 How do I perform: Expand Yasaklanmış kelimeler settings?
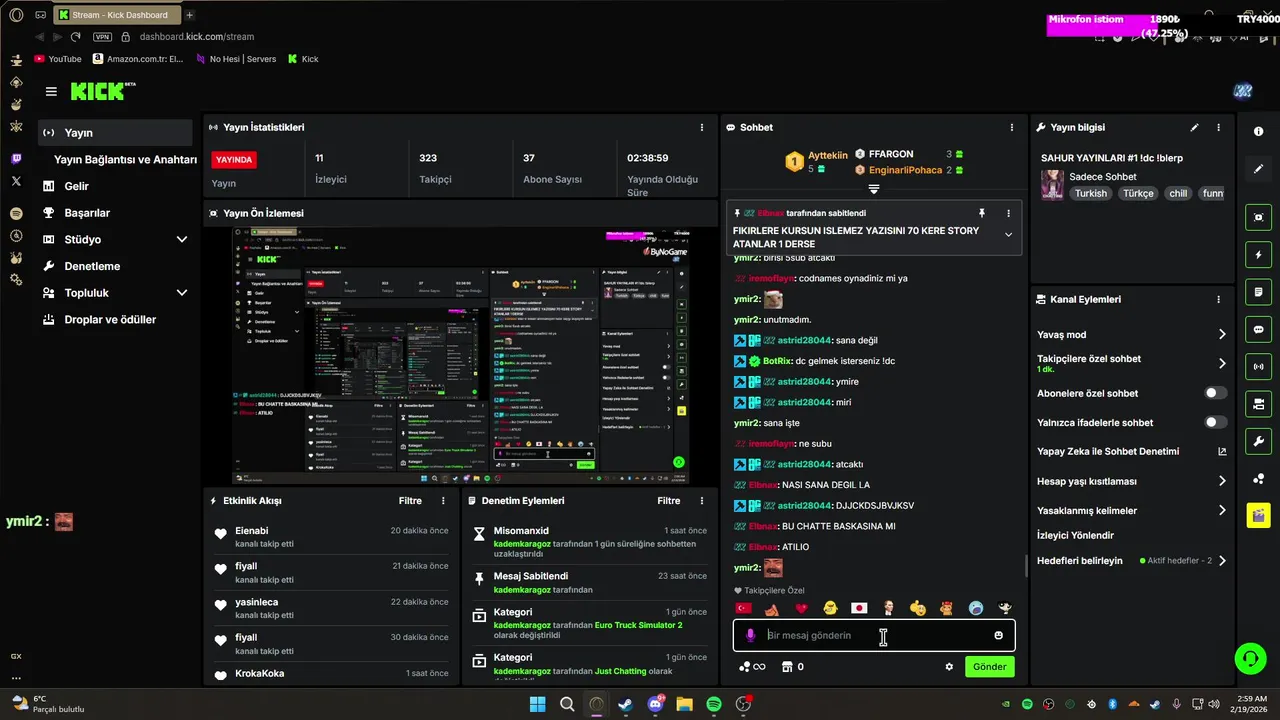(x=1222, y=510)
